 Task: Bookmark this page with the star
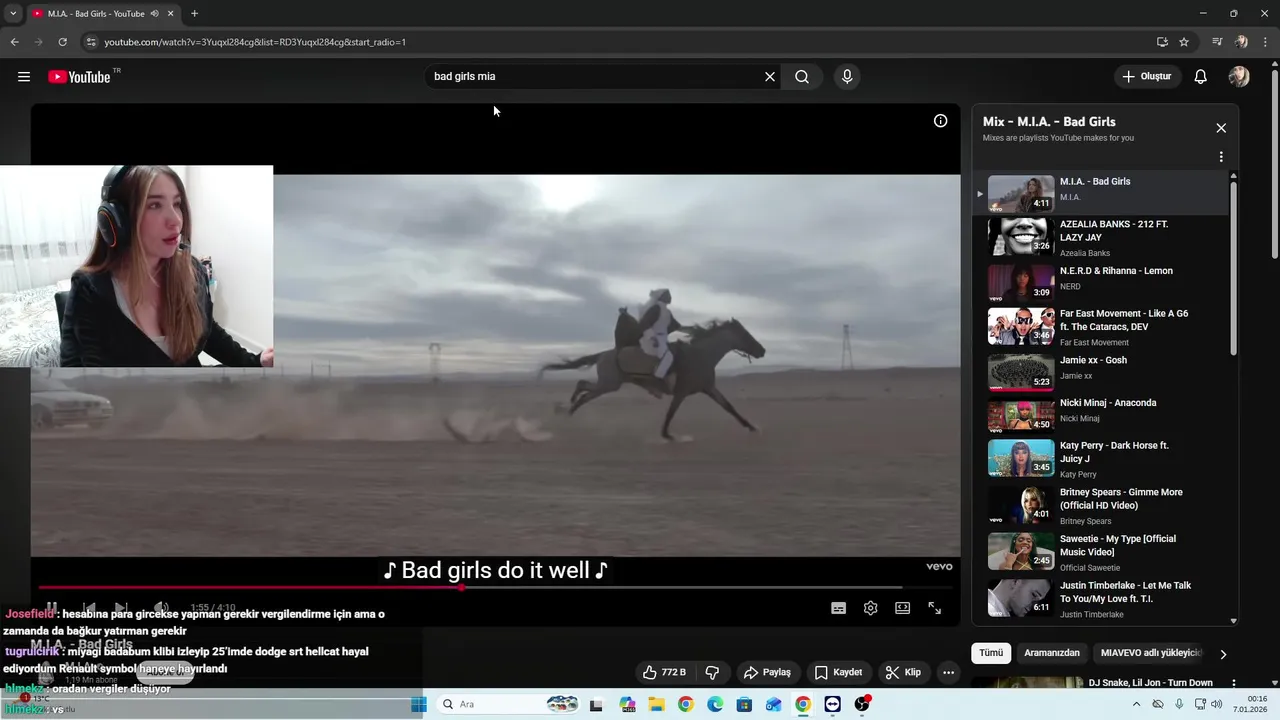1184,42
